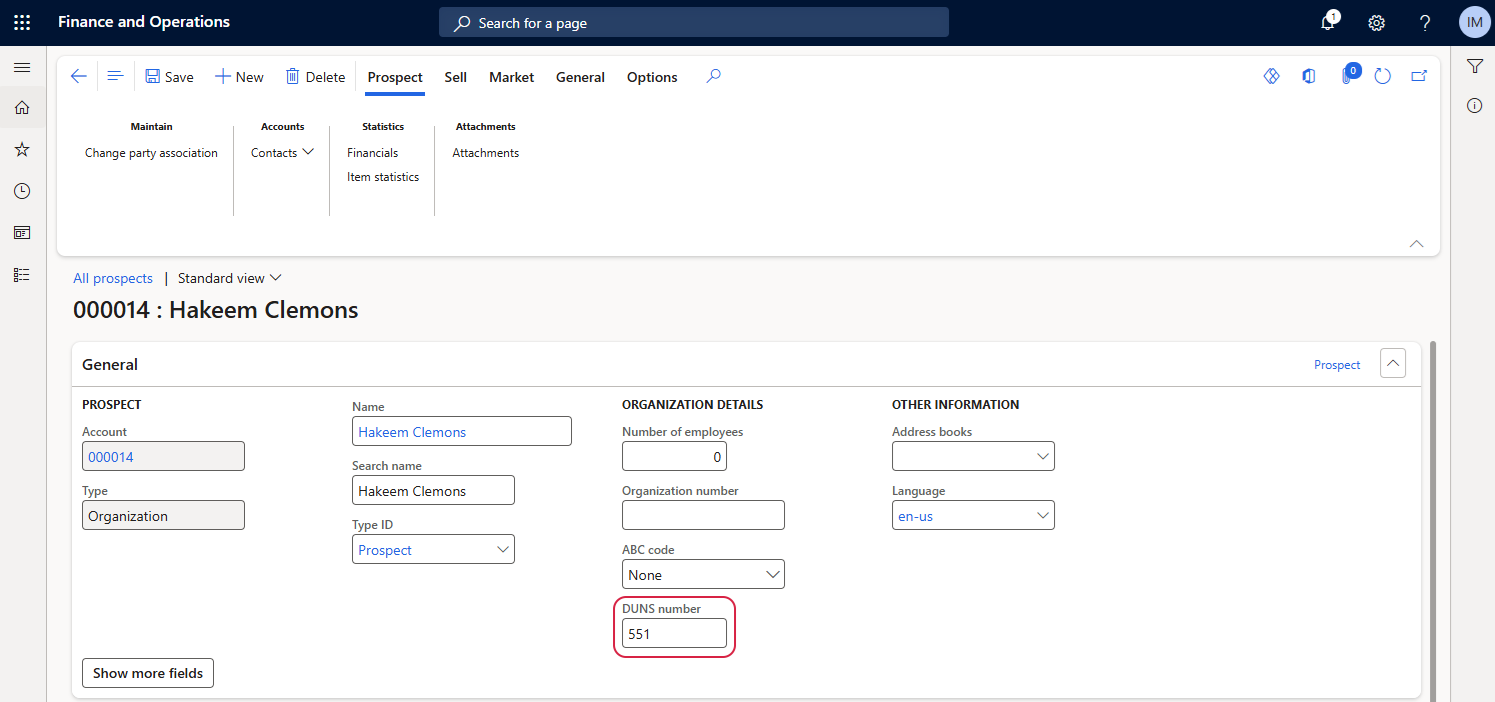Viewport: 1495px width, 702px height.
Task: Click the notifications bell icon
Action: click(1328, 22)
